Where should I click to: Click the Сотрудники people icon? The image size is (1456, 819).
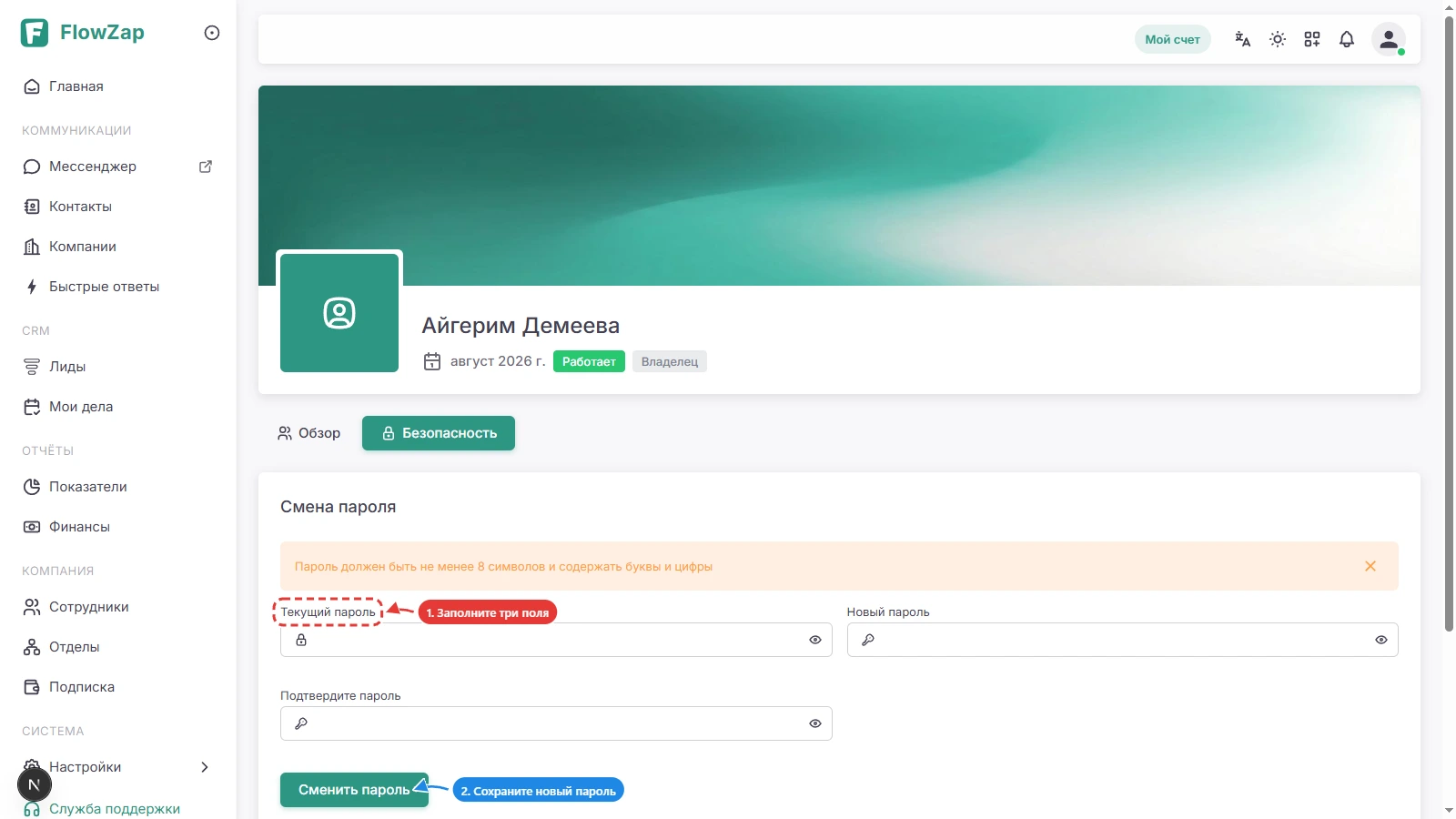(32, 607)
